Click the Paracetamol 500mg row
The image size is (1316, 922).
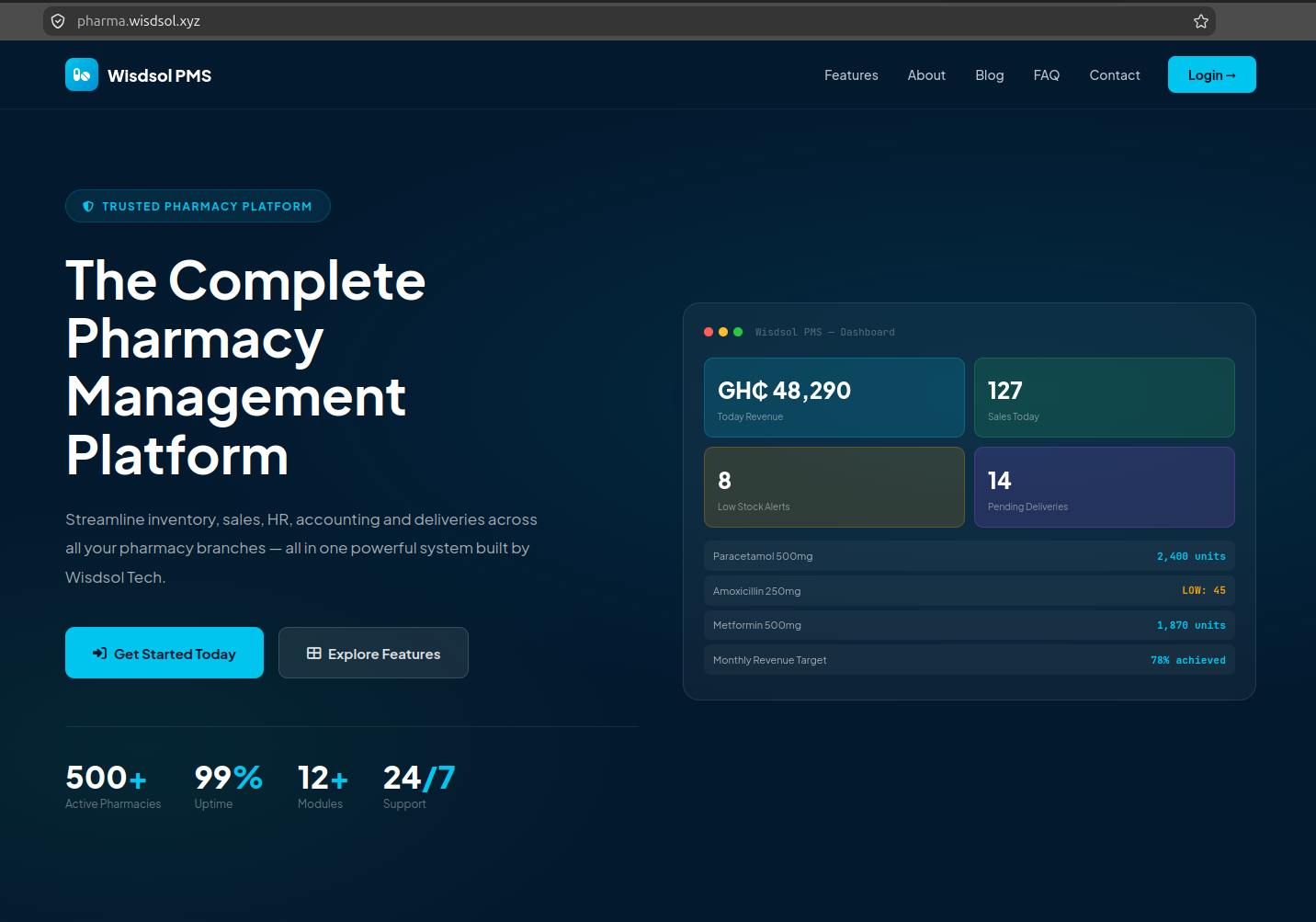pos(970,556)
